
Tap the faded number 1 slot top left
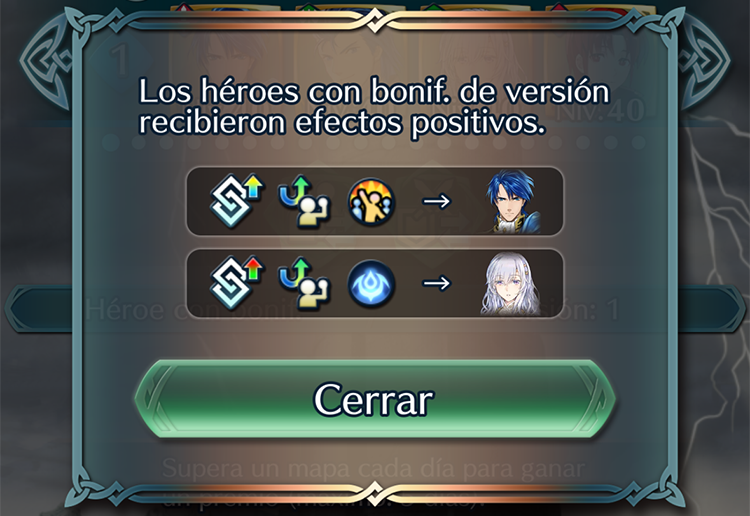click(x=120, y=60)
